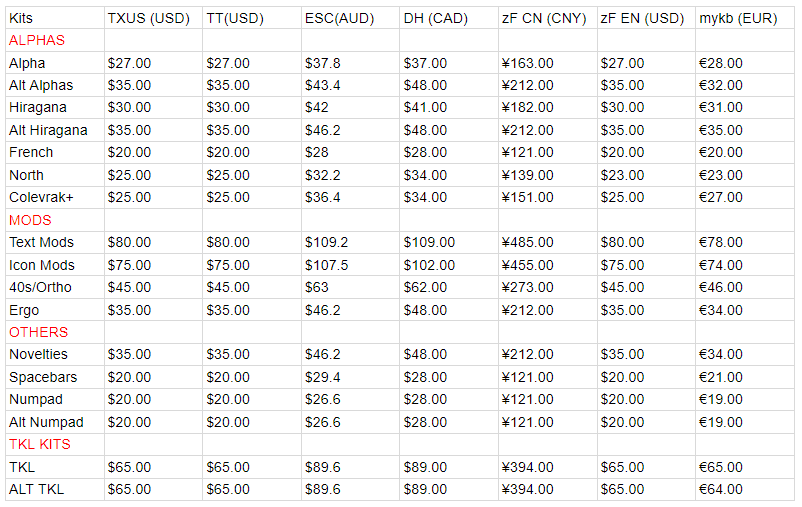The height and width of the screenshot is (507, 802).
Task: Select the Alpha ¥163.00 CNY price
Action: point(527,63)
